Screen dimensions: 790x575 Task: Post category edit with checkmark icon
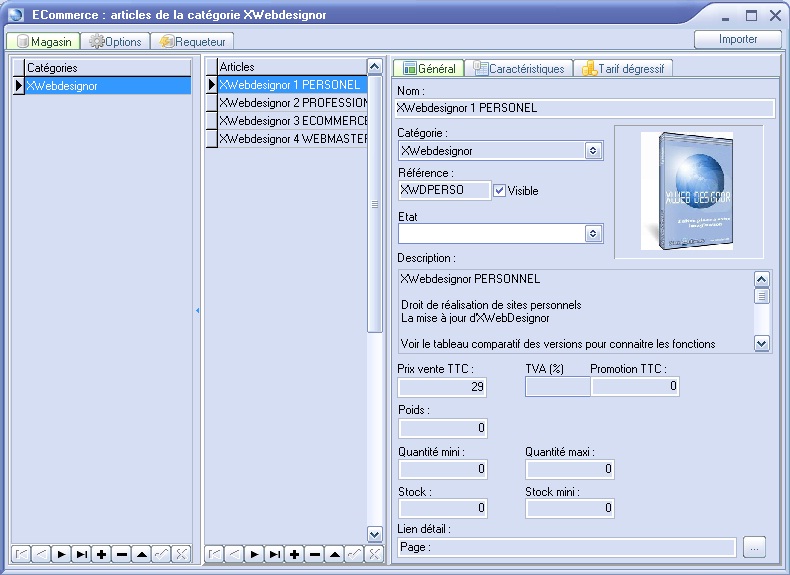(162, 554)
